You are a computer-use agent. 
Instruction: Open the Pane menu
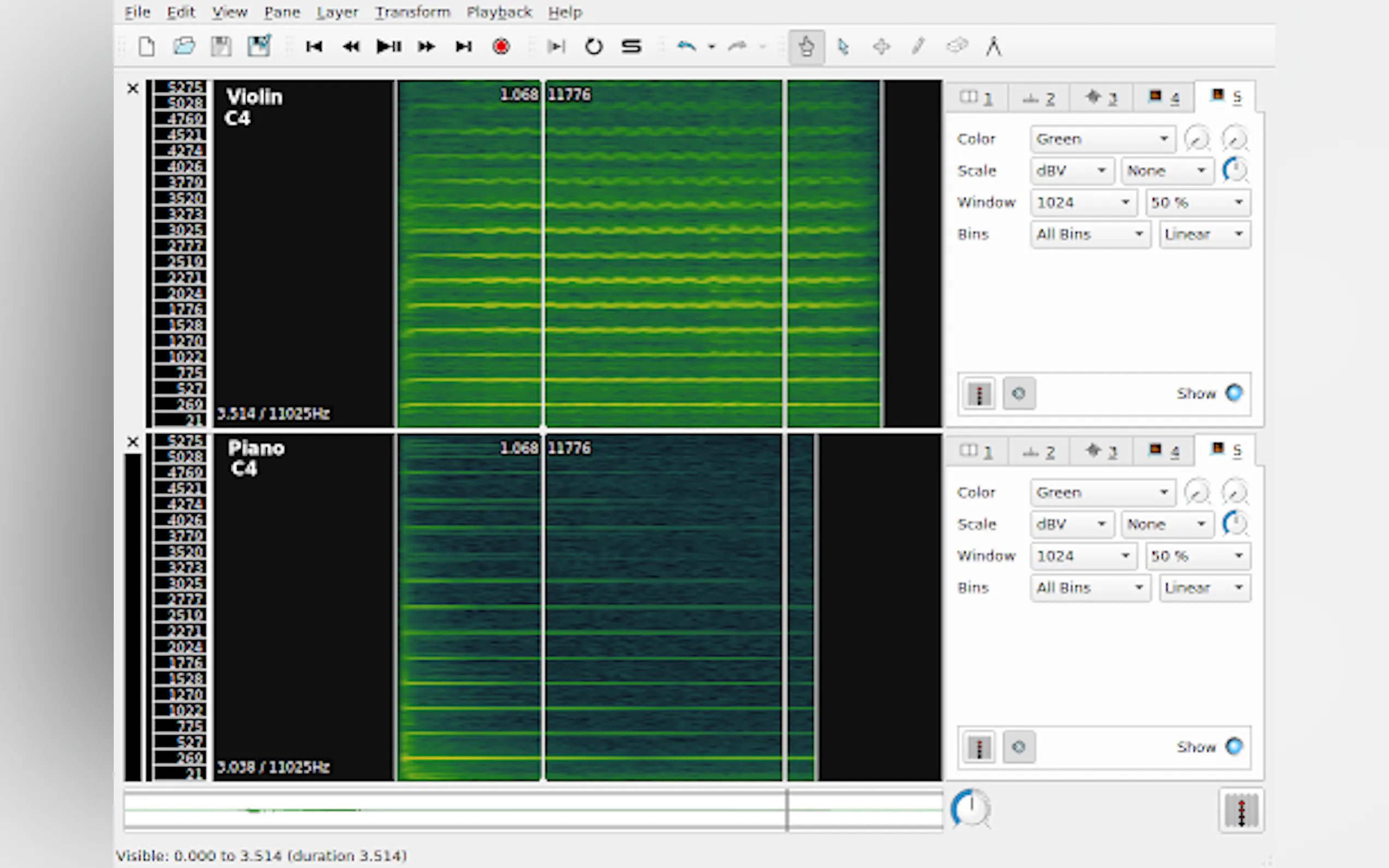point(282,12)
